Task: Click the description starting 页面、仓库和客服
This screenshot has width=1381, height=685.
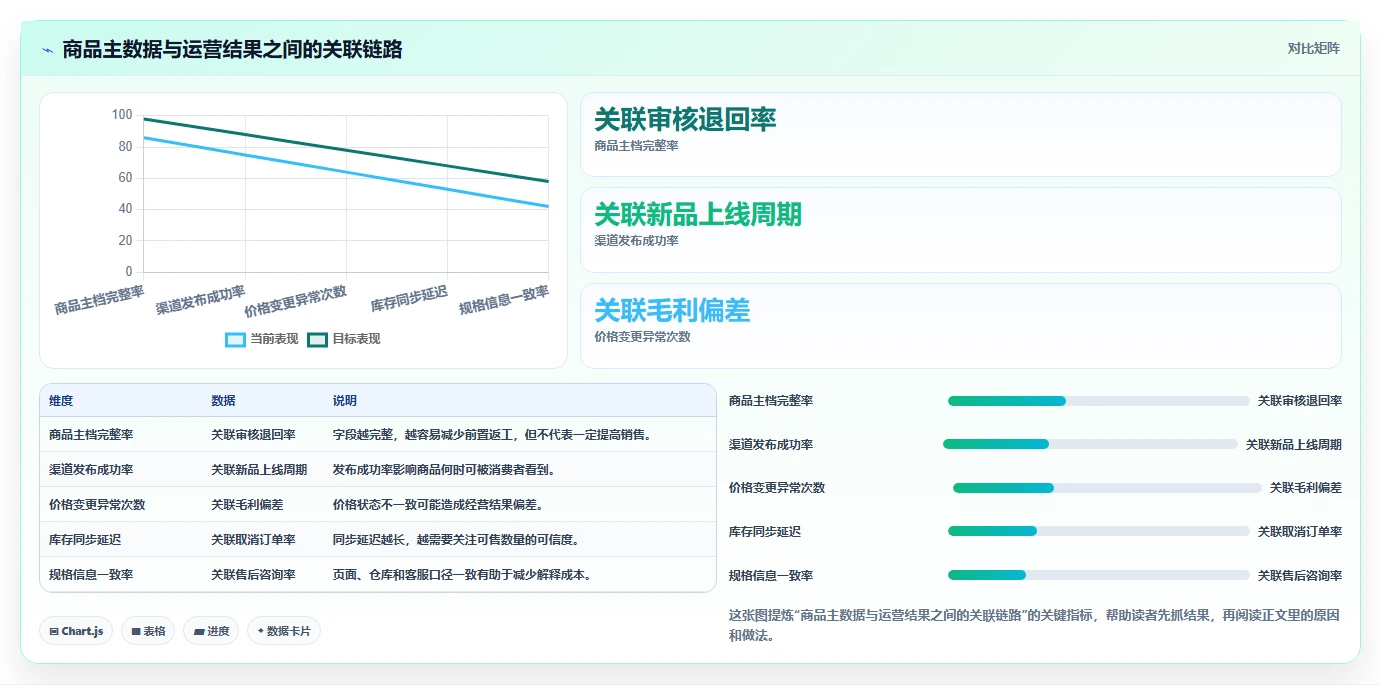Action: point(462,575)
